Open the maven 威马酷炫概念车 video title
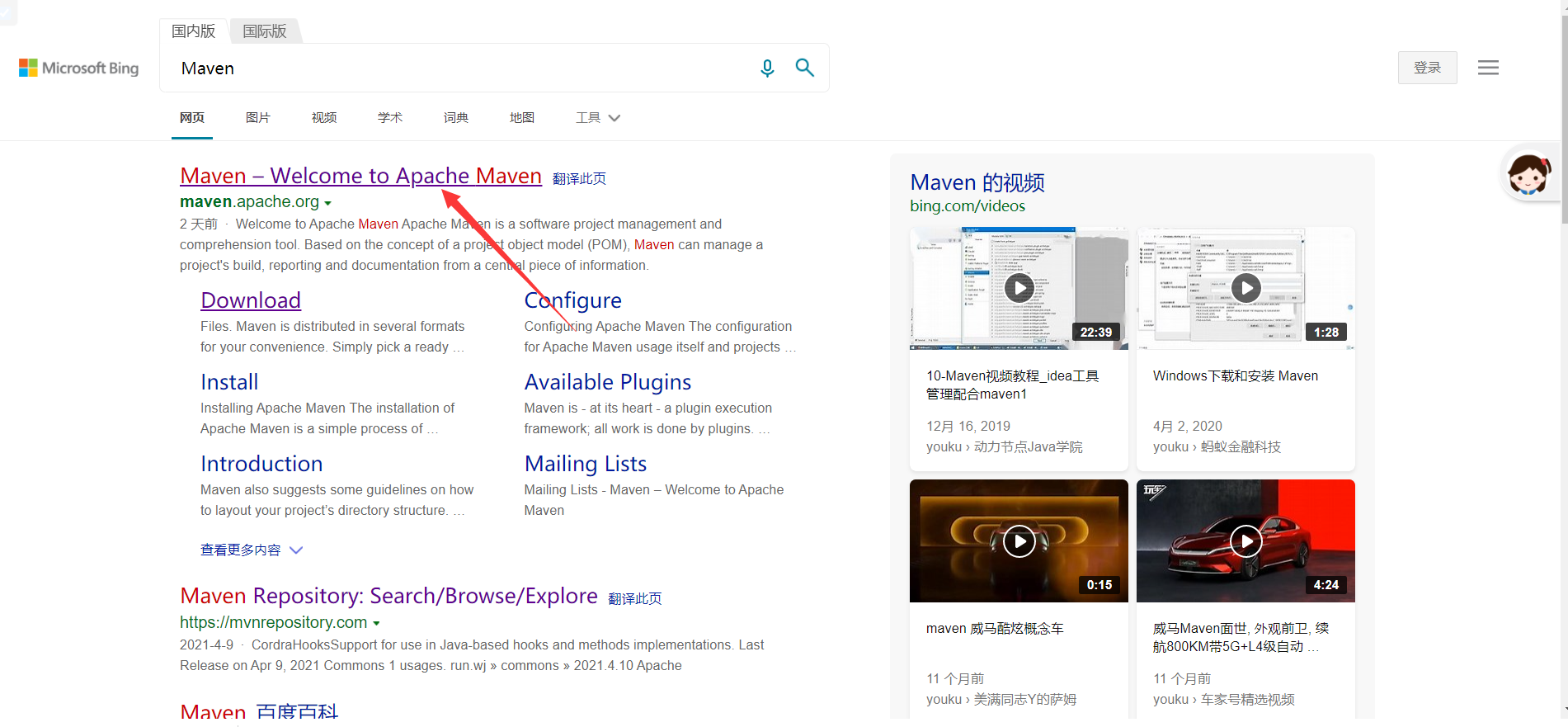 (995, 628)
